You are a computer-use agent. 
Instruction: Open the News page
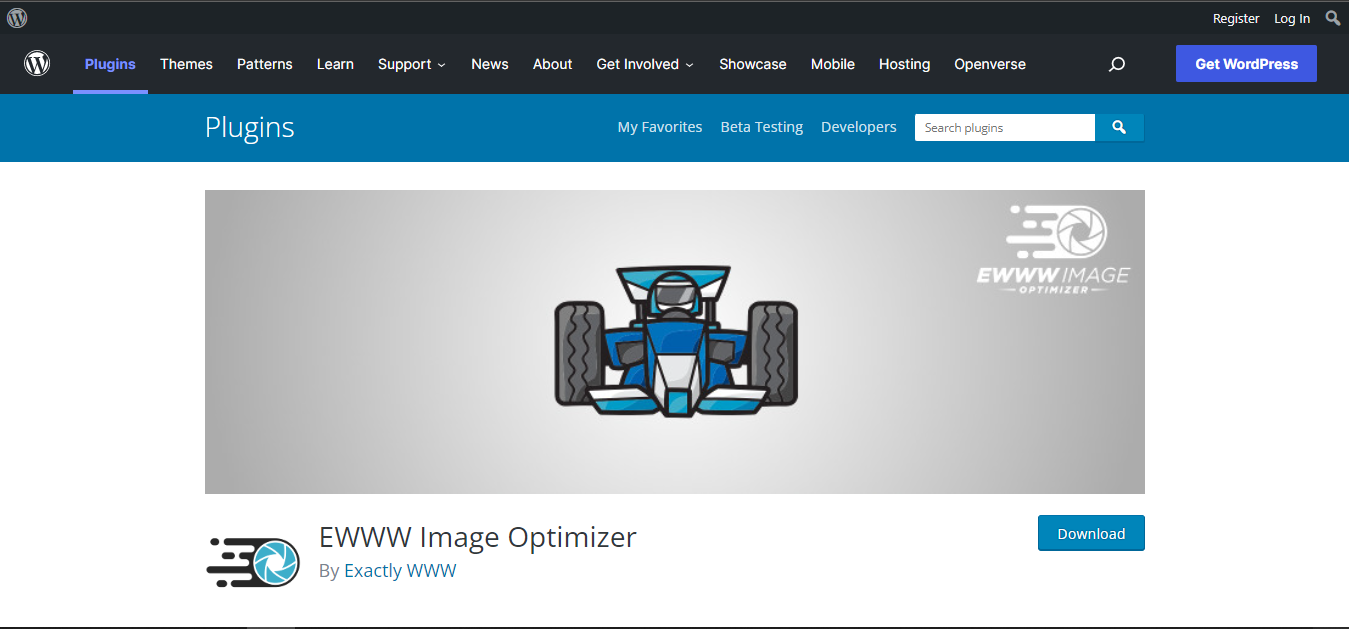(x=490, y=64)
